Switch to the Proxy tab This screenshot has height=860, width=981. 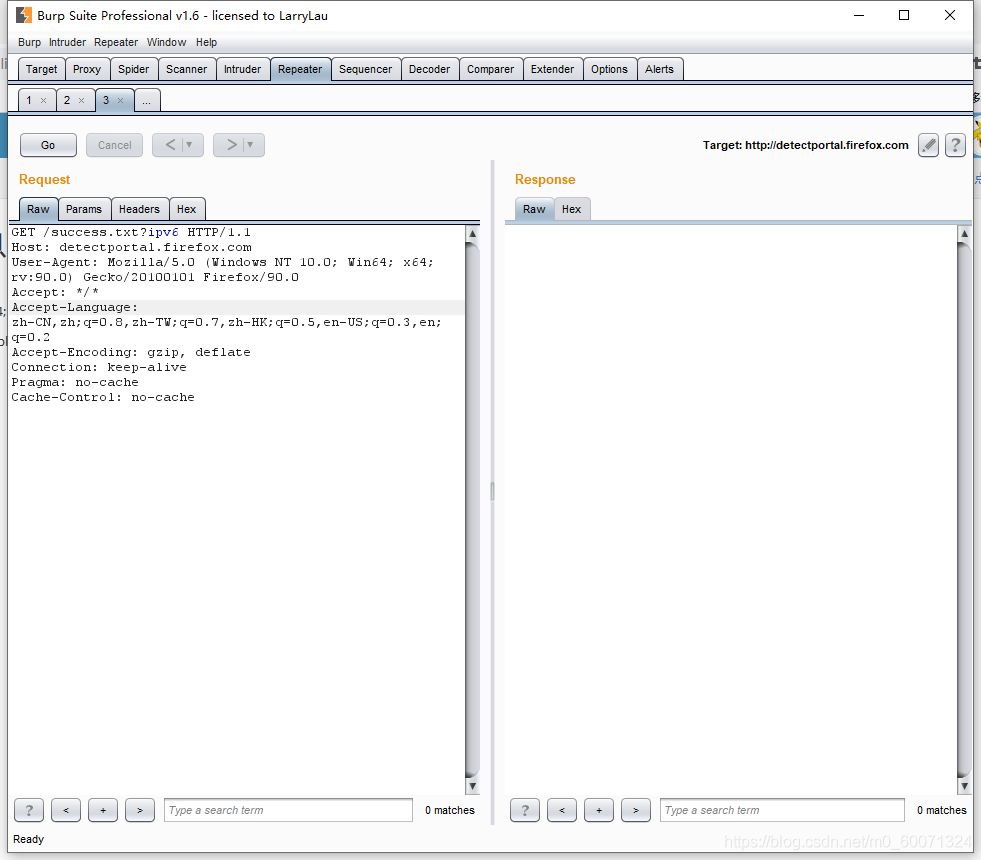[x=87, y=69]
